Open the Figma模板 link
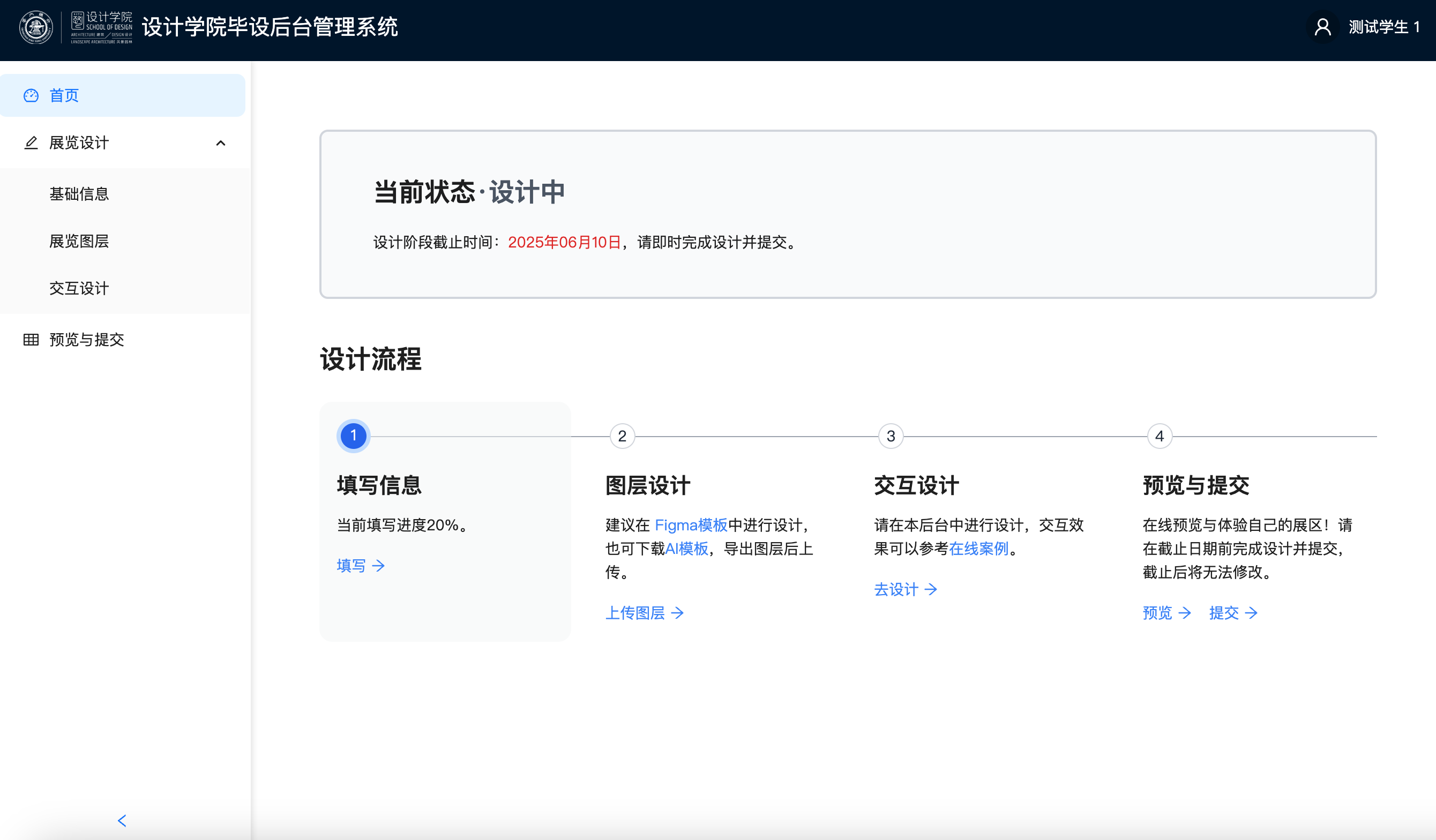This screenshot has width=1436, height=840. [691, 525]
